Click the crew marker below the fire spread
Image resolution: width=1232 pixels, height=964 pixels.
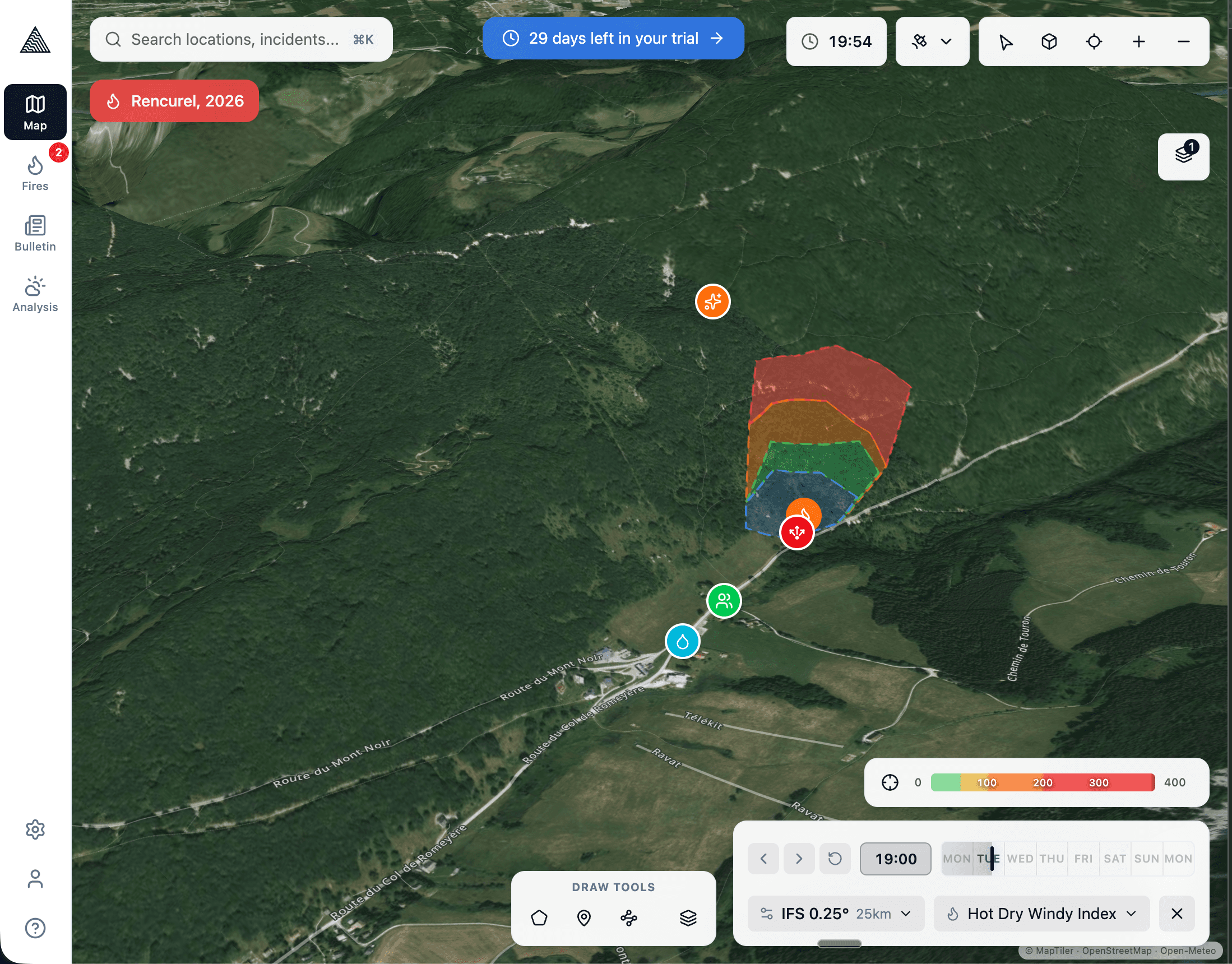(x=724, y=601)
